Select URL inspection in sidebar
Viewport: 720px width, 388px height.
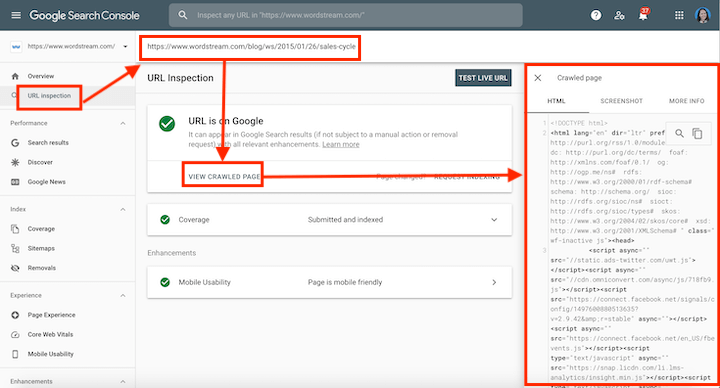coord(49,96)
